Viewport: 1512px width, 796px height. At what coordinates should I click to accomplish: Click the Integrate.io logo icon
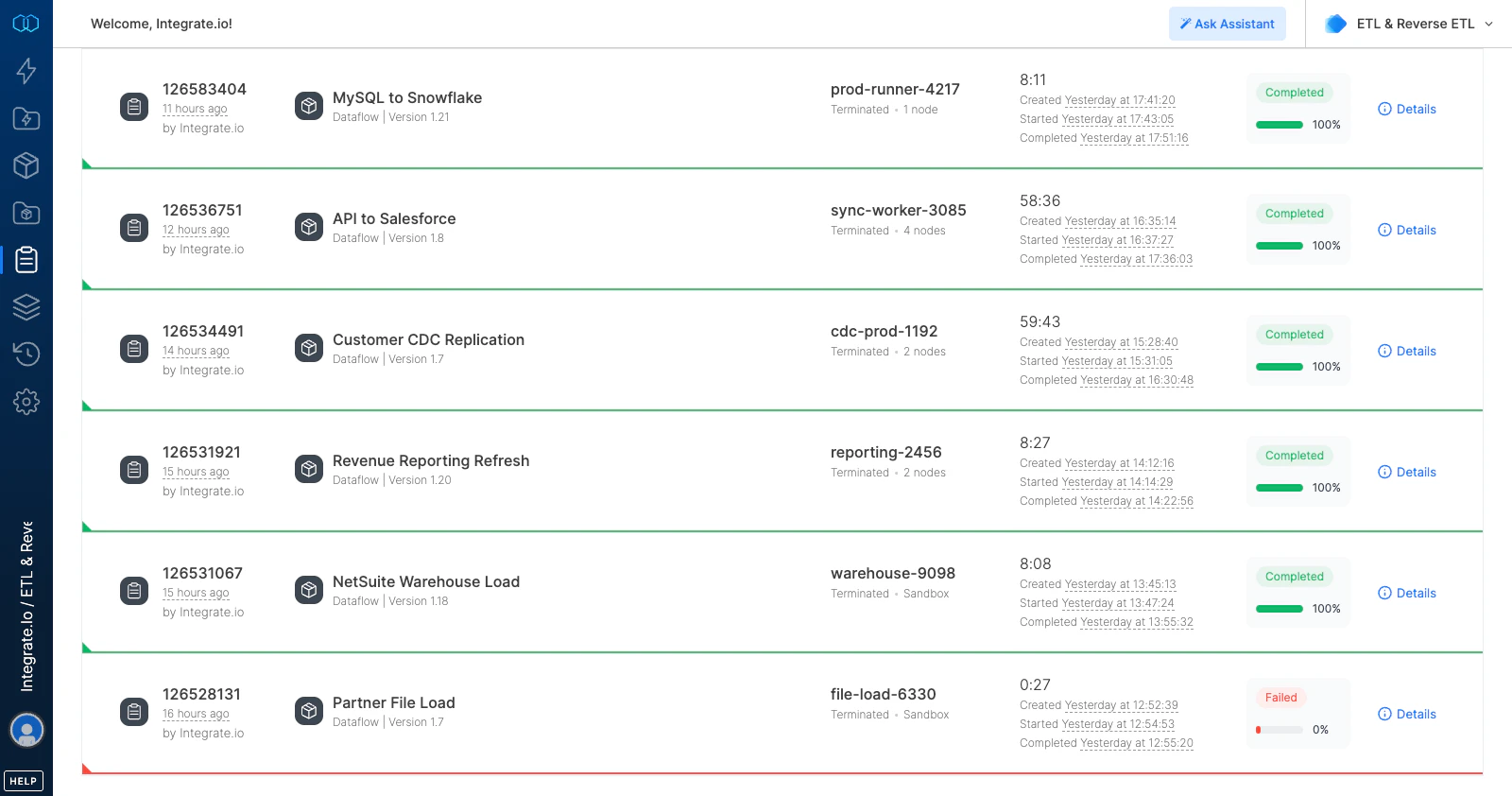point(26,23)
